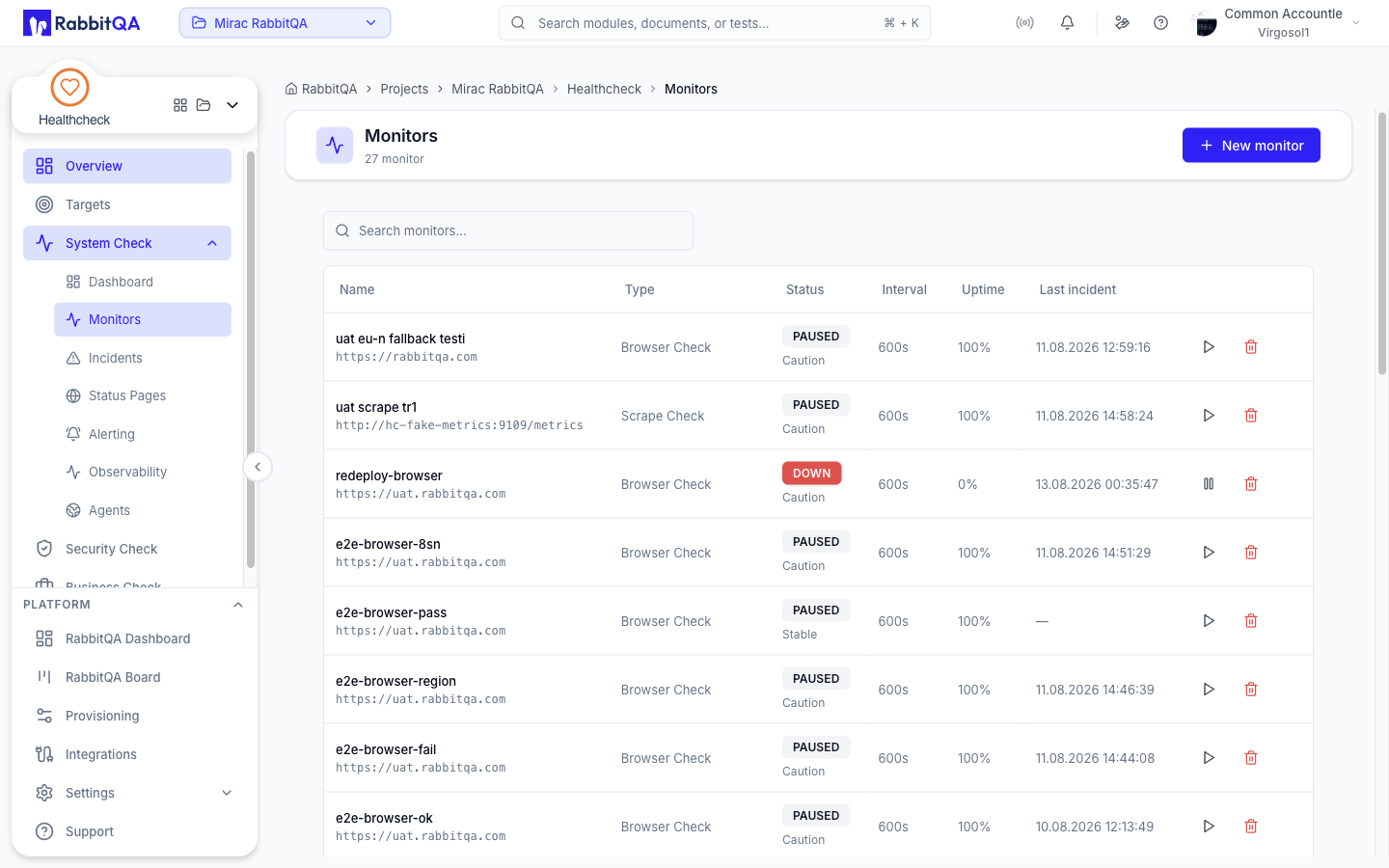Navigate to Mirac RabbitQA breadcrumb

[x=498, y=89]
